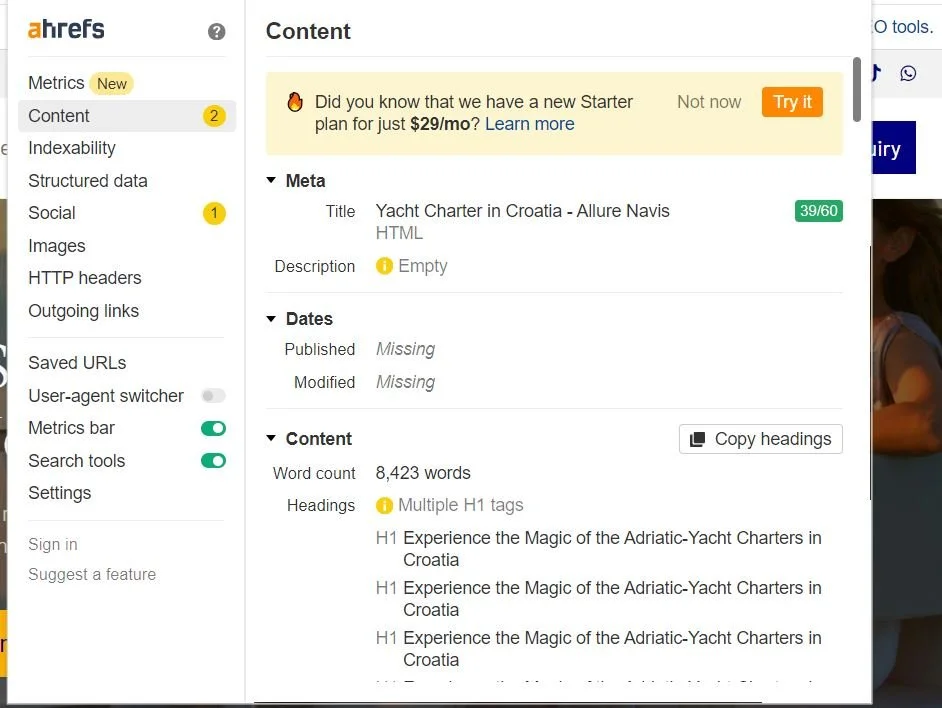Turn off the Metrics bar toggle
942x708 pixels.
pyautogui.click(x=213, y=429)
